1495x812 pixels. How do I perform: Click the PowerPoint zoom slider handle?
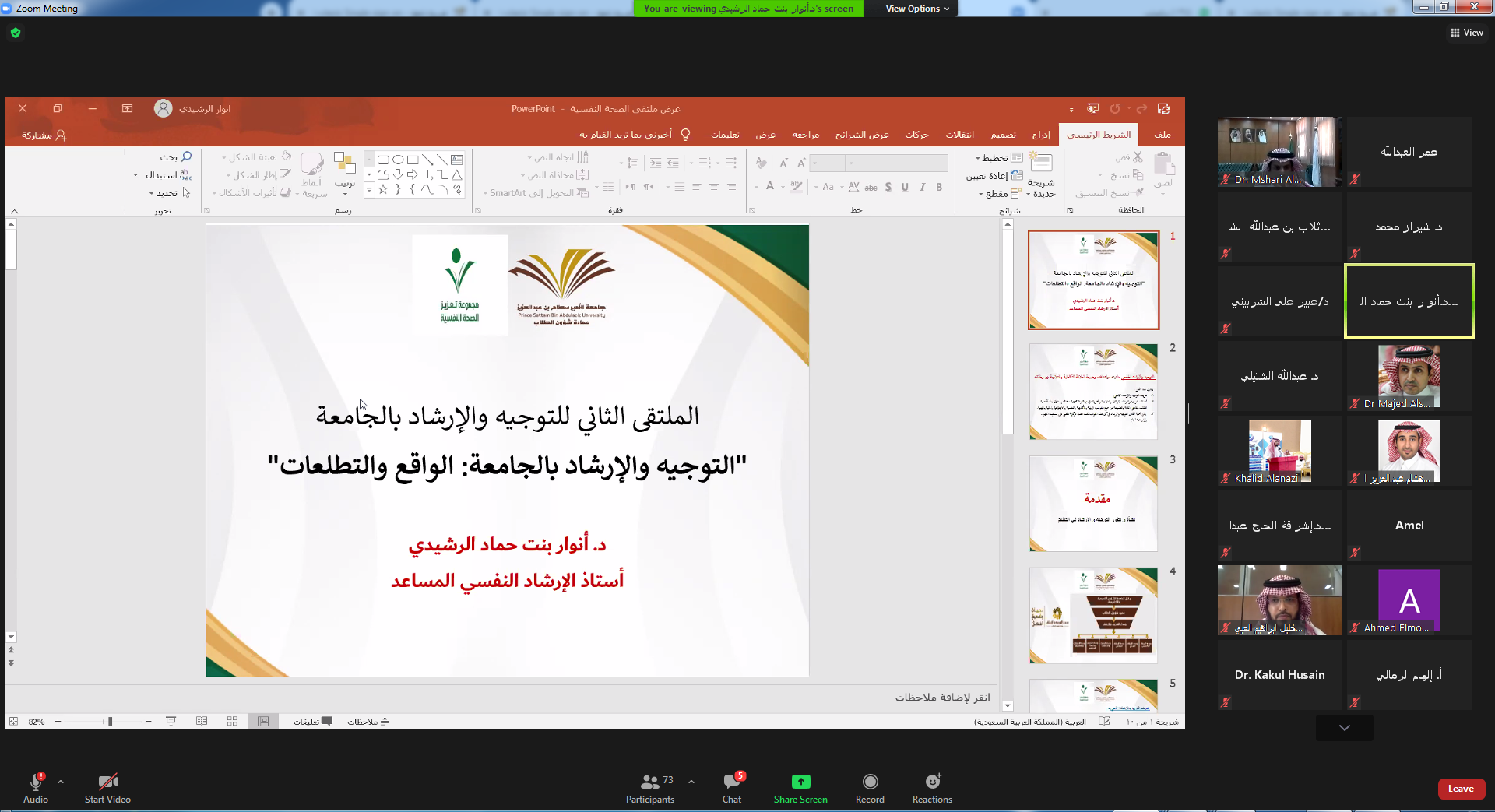(x=110, y=722)
